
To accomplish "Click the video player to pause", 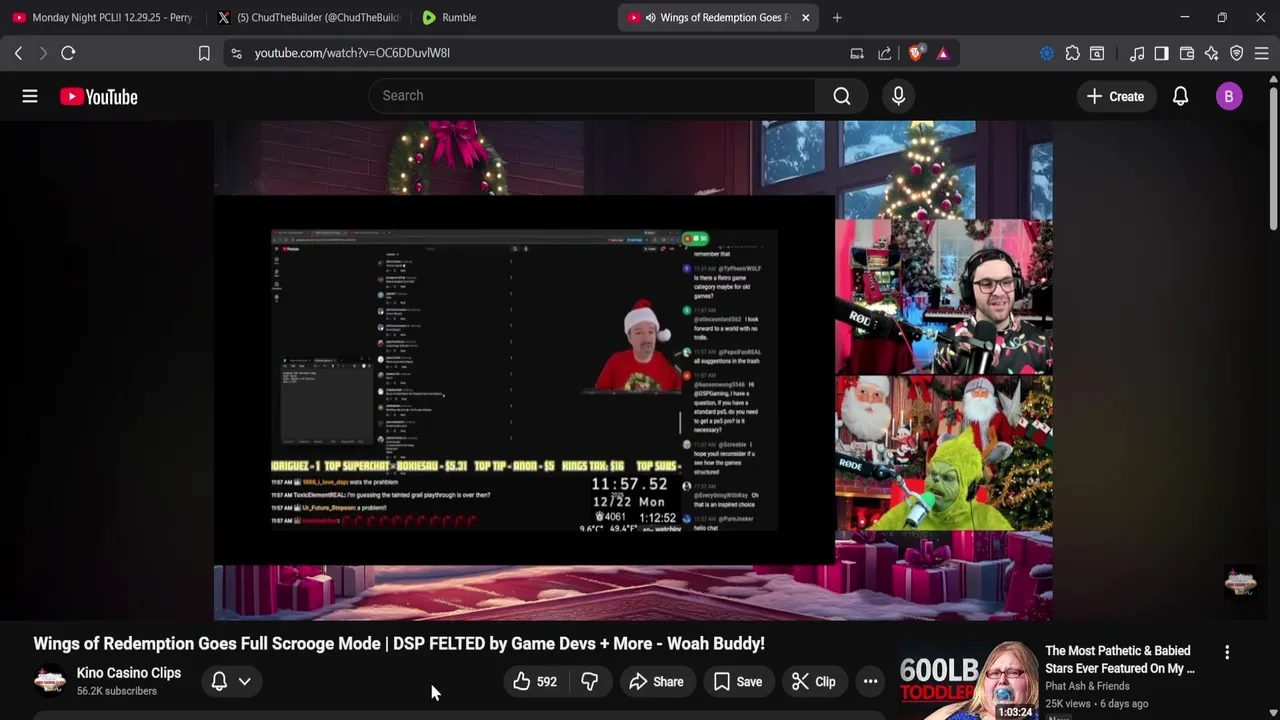I will 632,370.
